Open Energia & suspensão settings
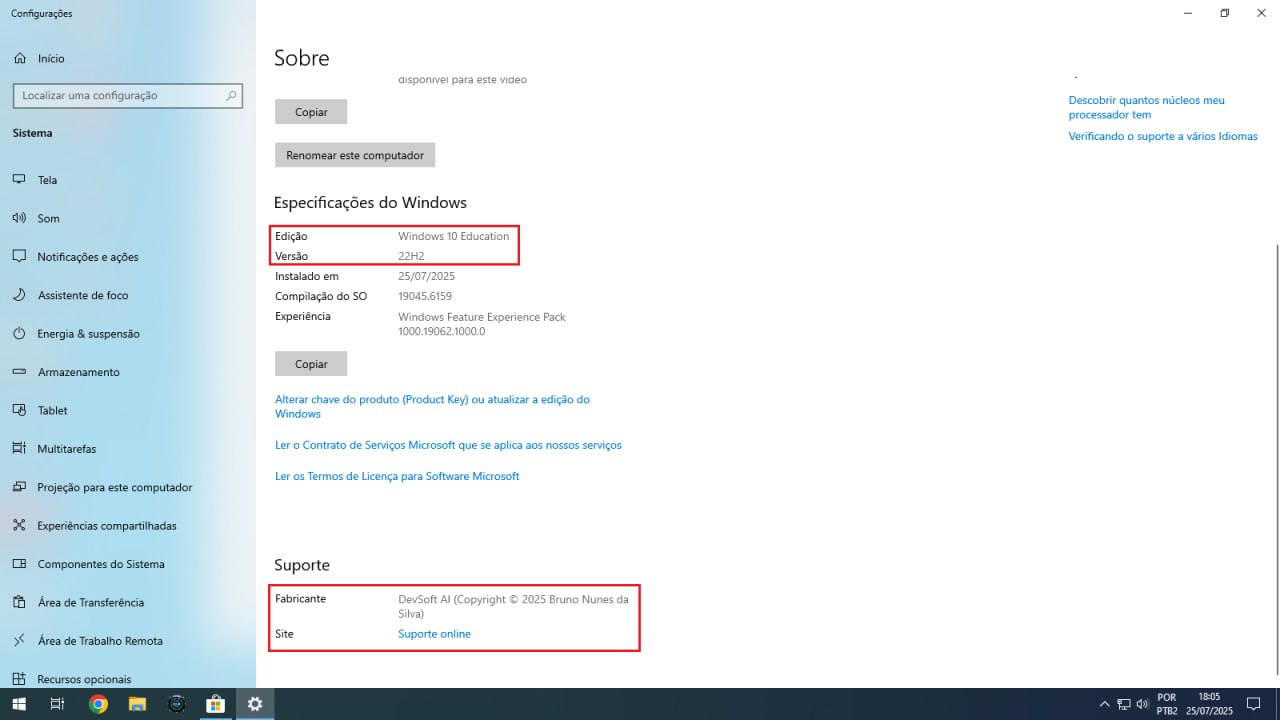Screen dimensions: 1280x720 point(88,334)
